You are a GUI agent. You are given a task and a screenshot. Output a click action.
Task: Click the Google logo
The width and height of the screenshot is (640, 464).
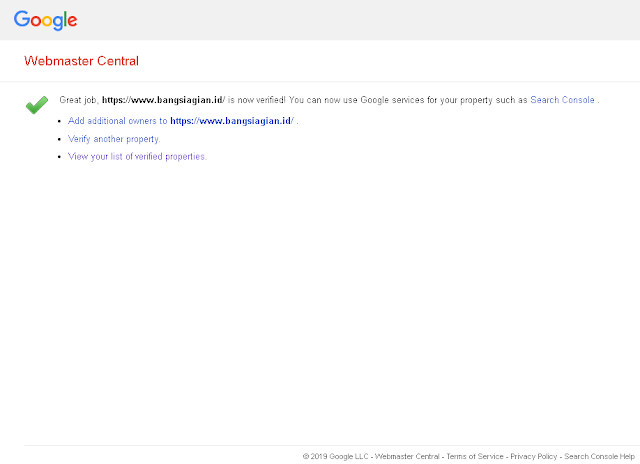45,20
